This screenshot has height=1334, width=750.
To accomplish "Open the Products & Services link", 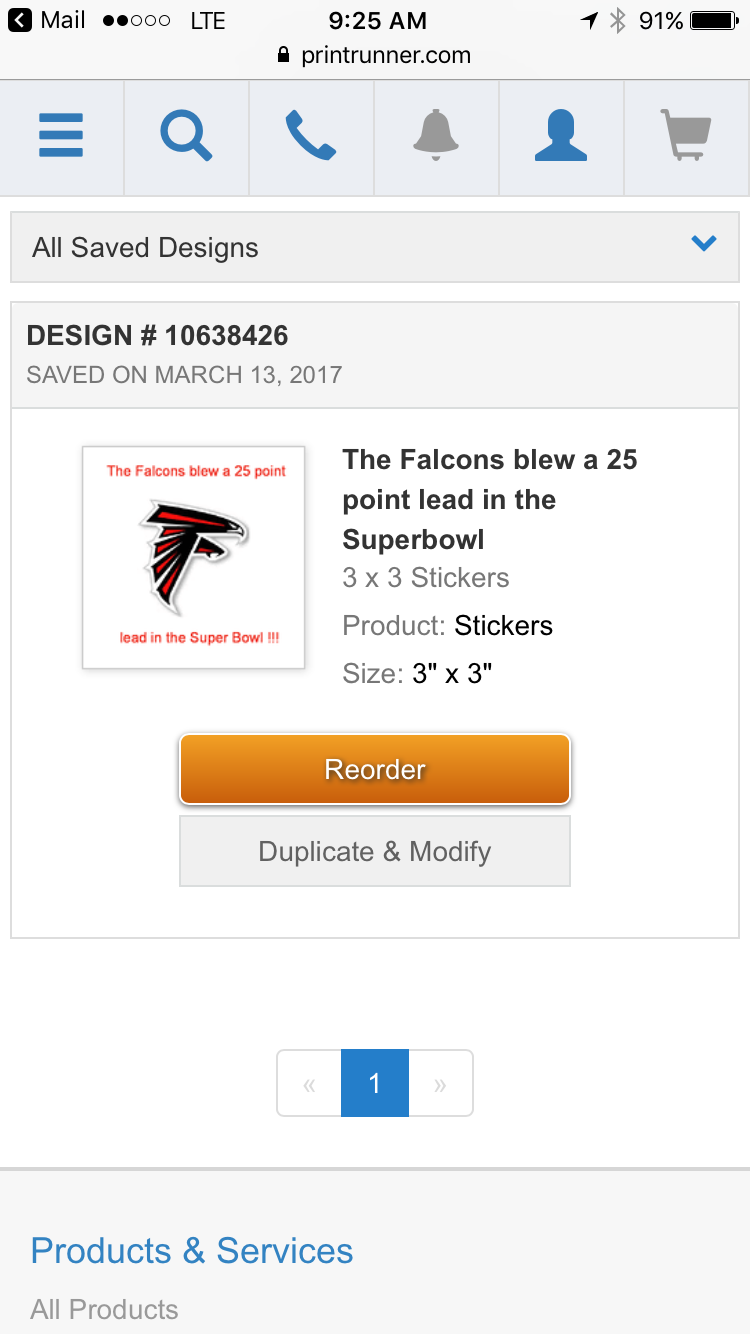I will click(192, 1251).
